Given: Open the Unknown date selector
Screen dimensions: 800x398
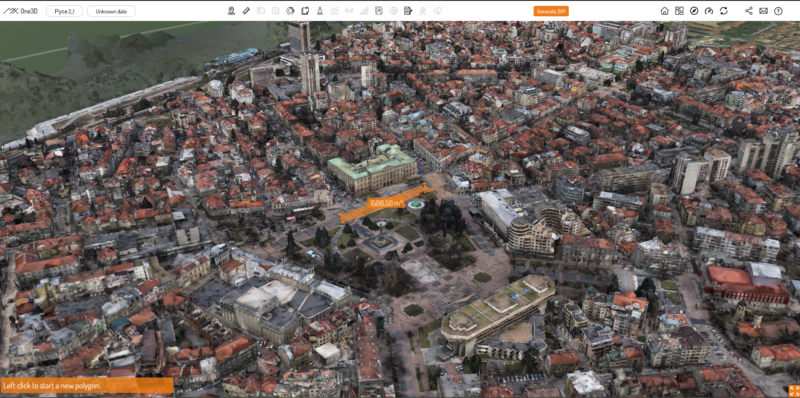Looking at the screenshot, I should (111, 11).
